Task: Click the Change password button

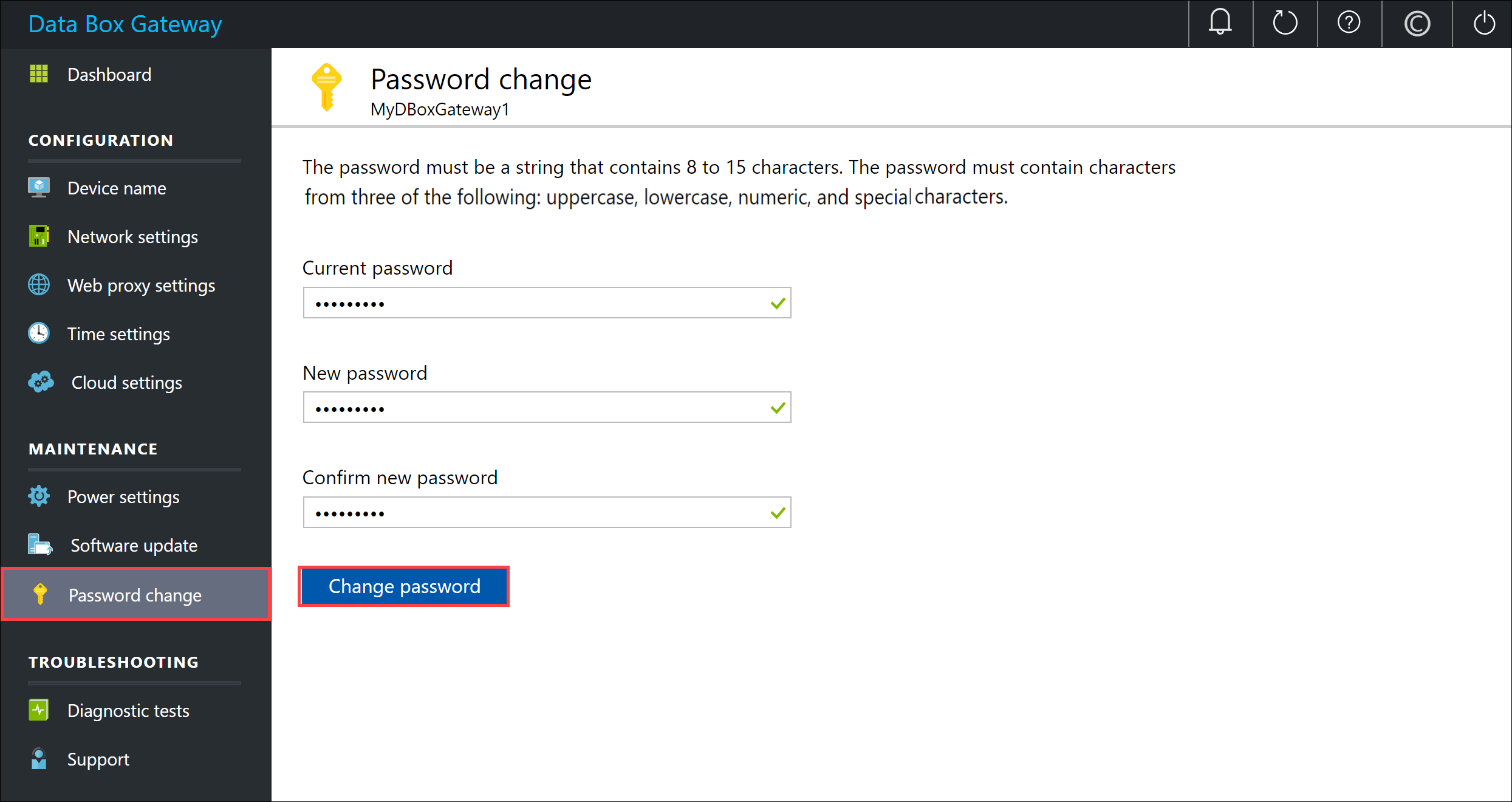Action: coord(405,586)
